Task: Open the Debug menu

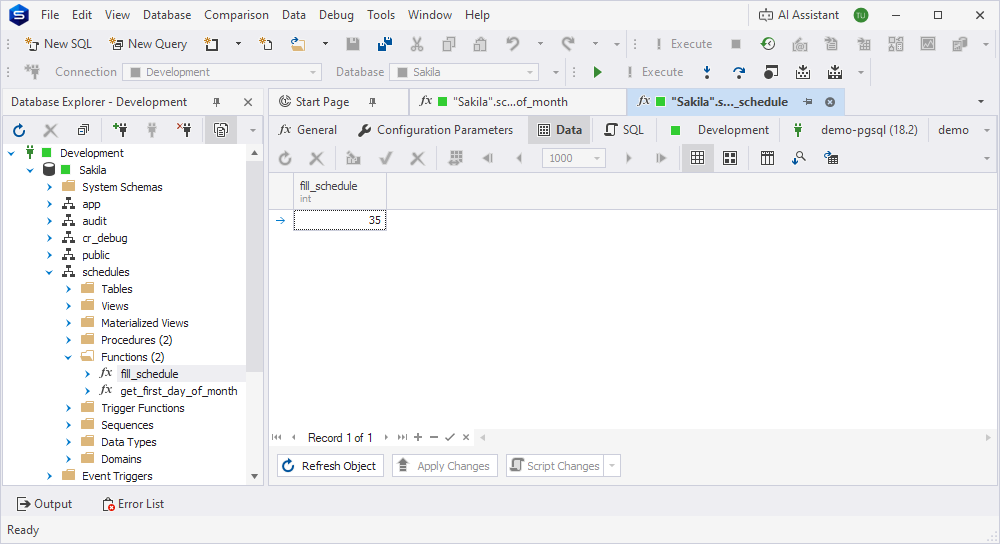Action: pyautogui.click(x=336, y=15)
